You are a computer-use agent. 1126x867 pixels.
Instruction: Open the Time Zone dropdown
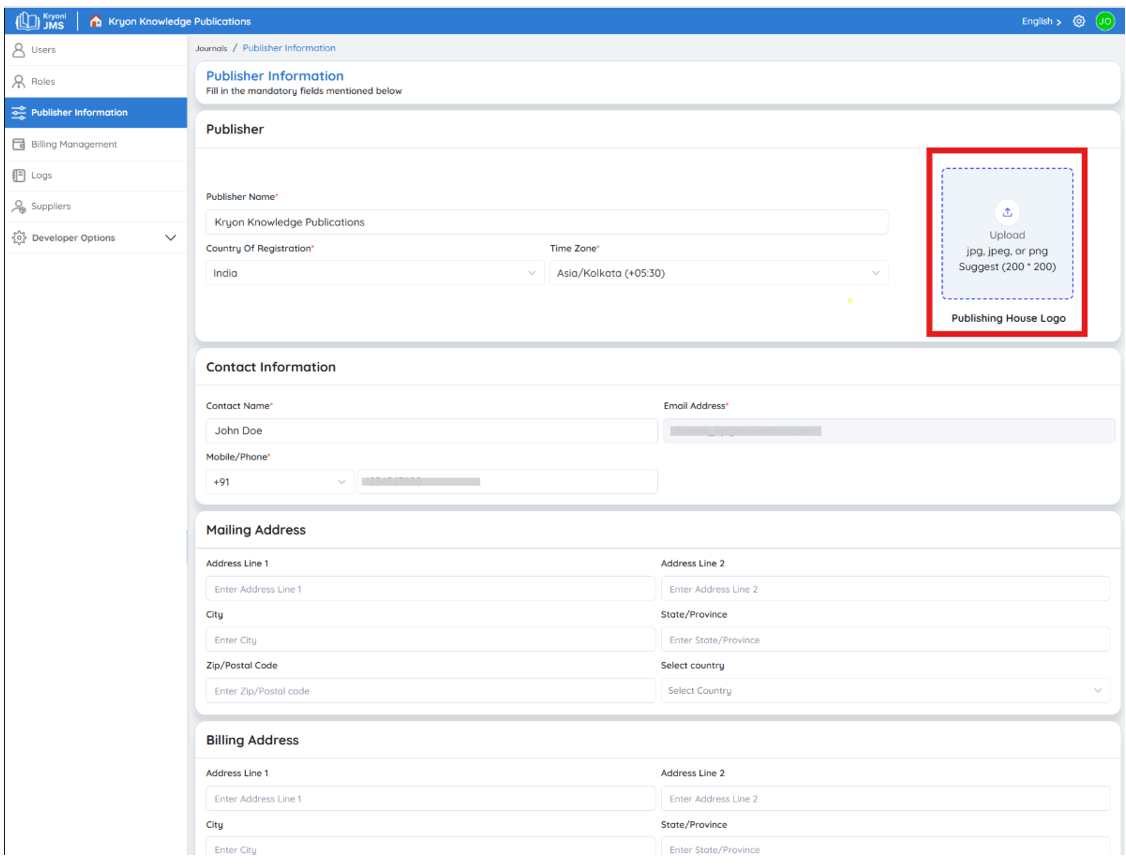[718, 273]
